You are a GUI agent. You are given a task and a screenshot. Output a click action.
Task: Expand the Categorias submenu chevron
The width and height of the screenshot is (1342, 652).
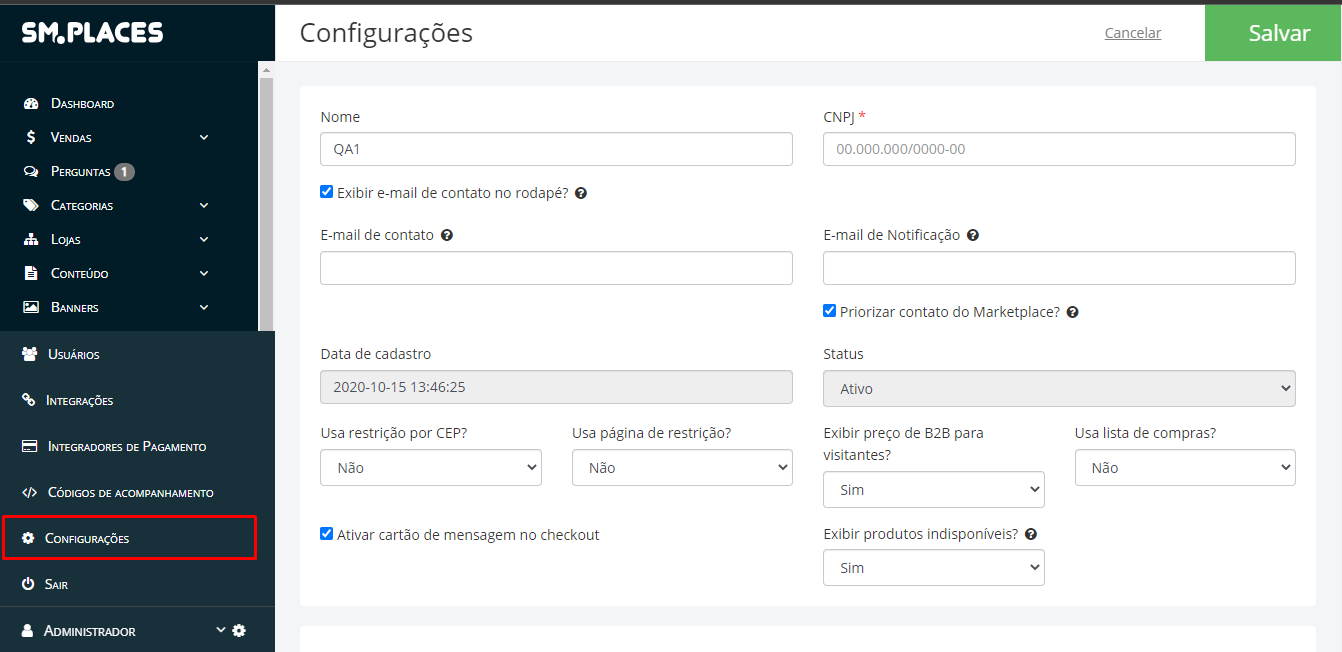click(x=204, y=206)
